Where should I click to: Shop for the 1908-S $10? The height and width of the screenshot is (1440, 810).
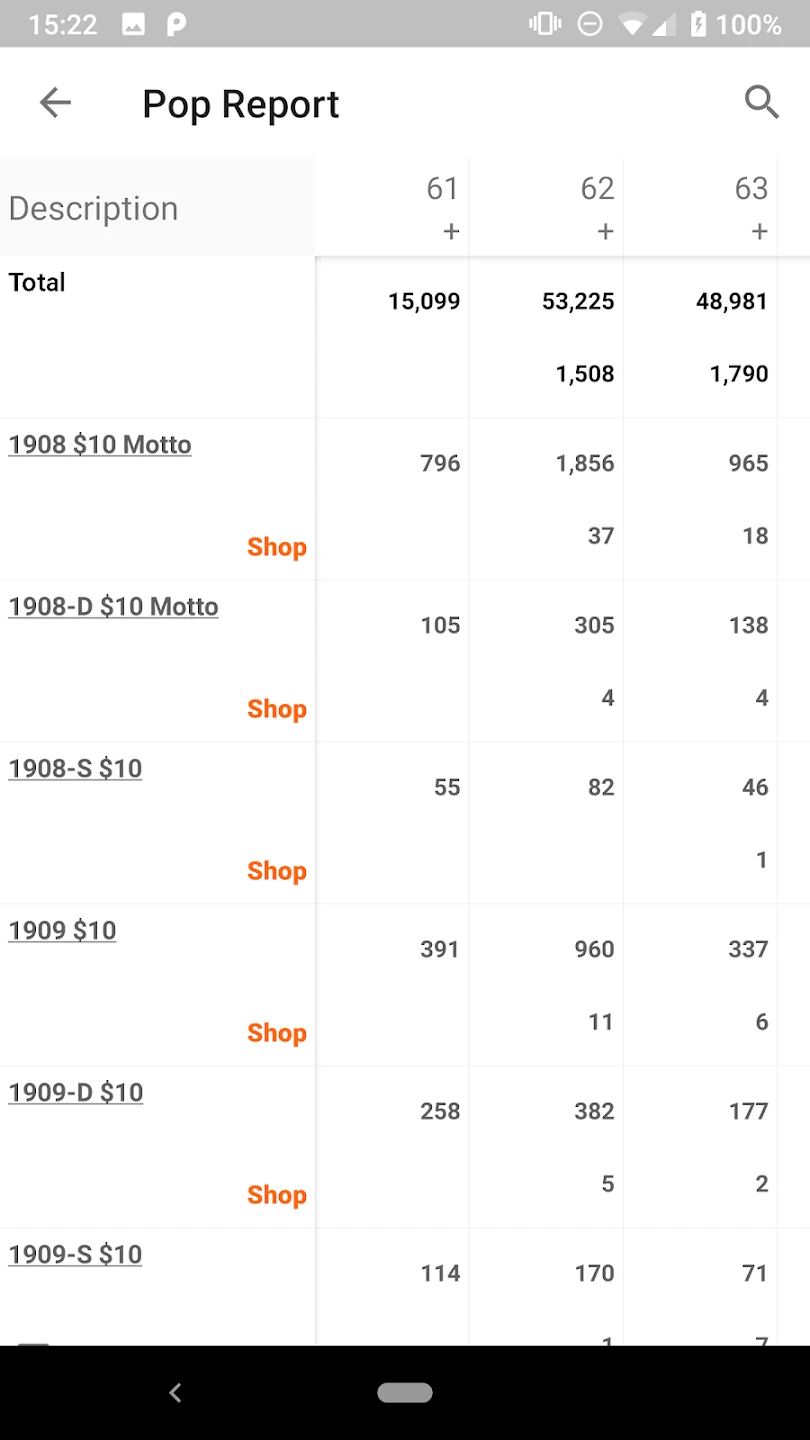[x=276, y=871]
